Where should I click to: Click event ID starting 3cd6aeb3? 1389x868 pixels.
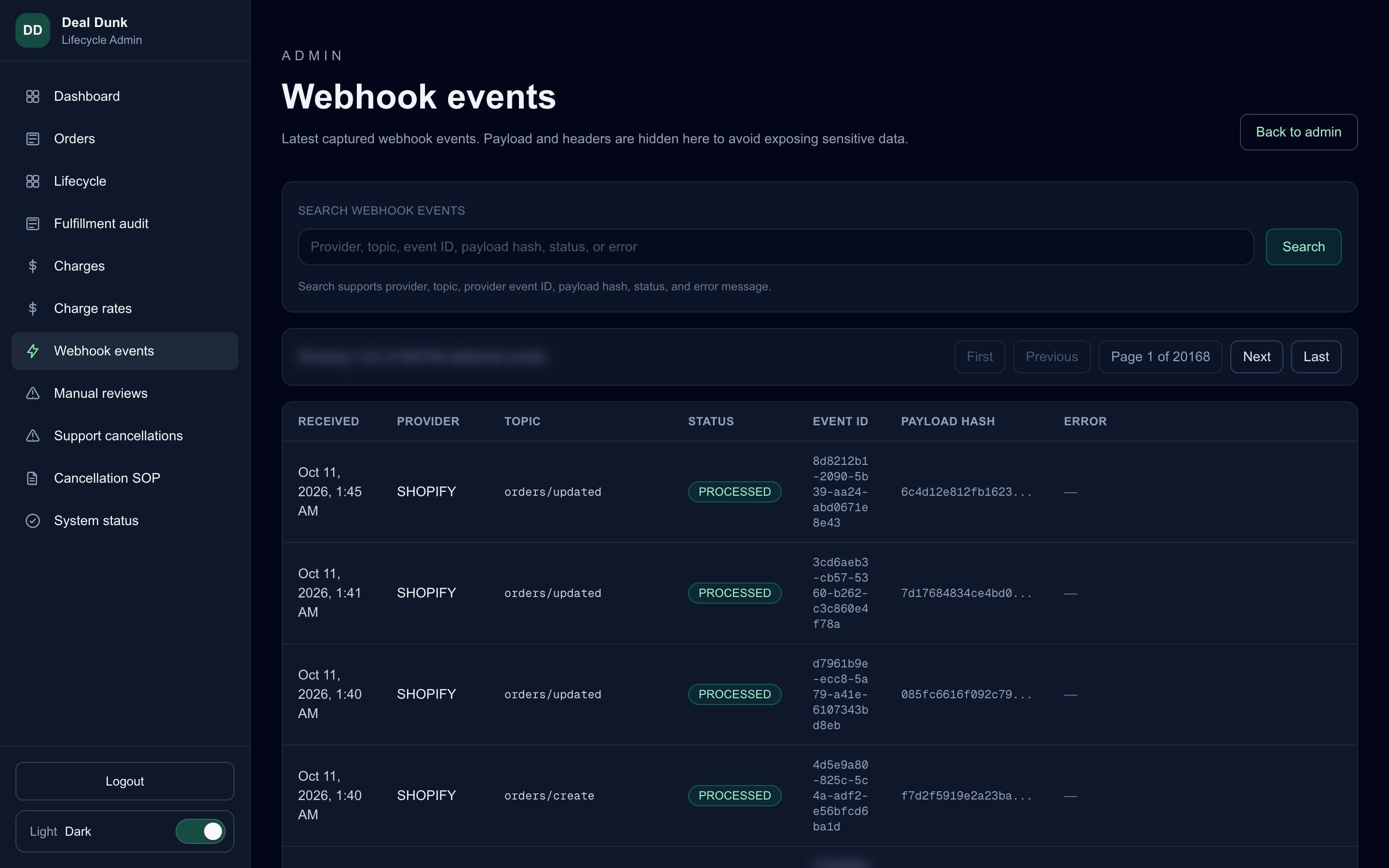point(840,593)
